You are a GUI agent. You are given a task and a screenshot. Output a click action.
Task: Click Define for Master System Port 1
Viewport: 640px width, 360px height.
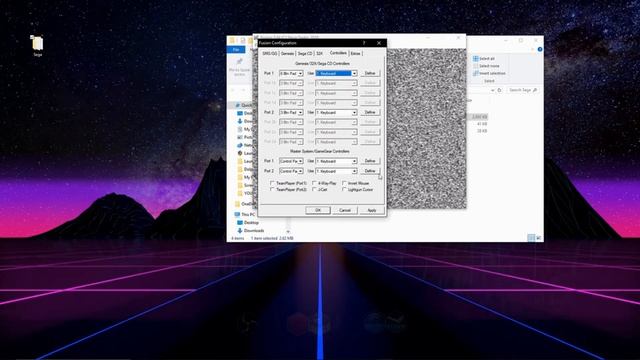pyautogui.click(x=370, y=161)
